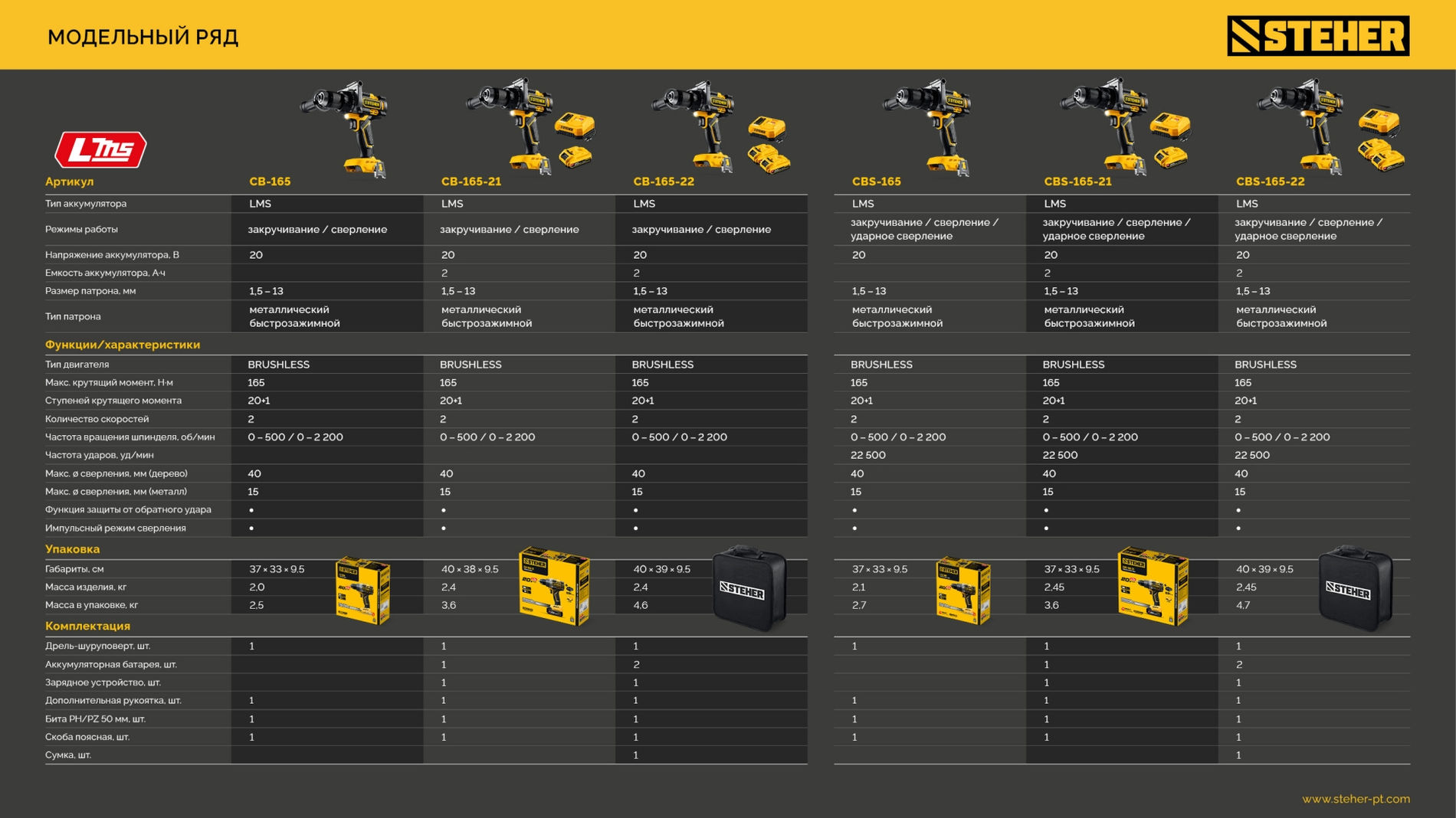The height and width of the screenshot is (818, 1456).
Task: Click the yellow CB-165 packaging box image
Action: click(x=363, y=591)
